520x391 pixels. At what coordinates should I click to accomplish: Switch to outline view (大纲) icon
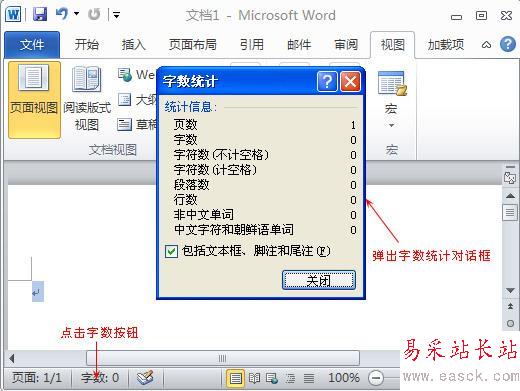tap(124, 100)
